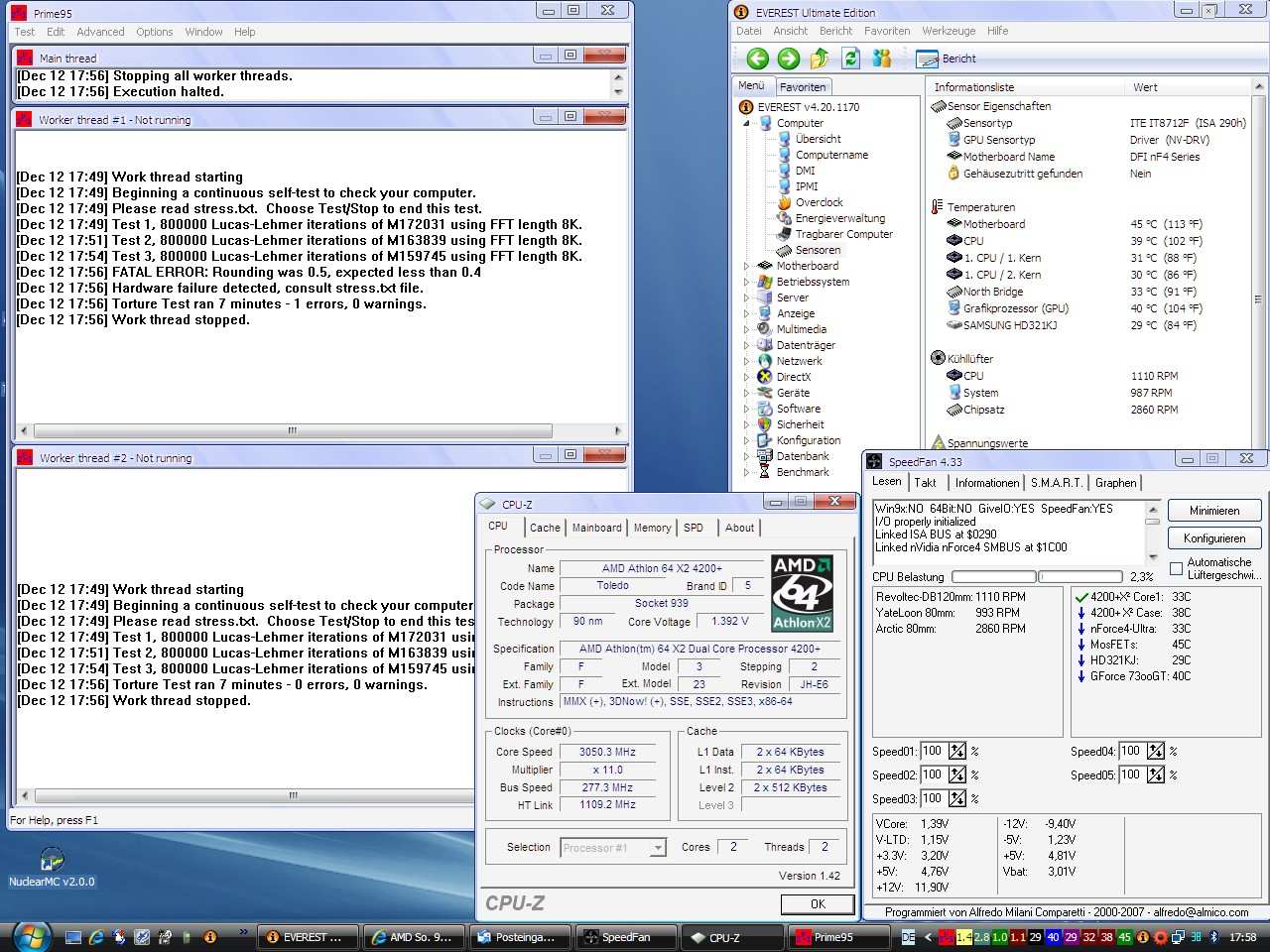Screen dimensions: 1270x952
Task: Click the AMD Athlon X2 logo in CPU-Z
Action: point(802,594)
